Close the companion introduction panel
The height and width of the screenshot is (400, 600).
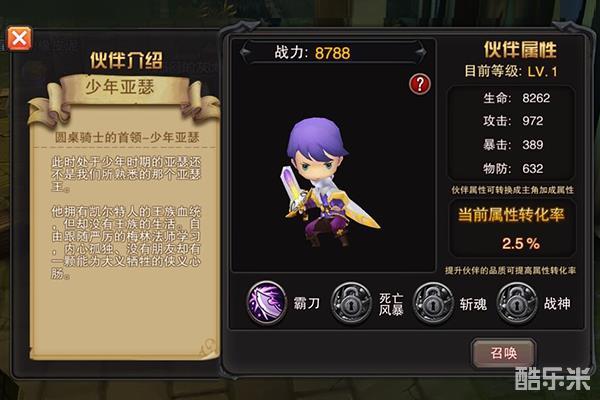19,38
